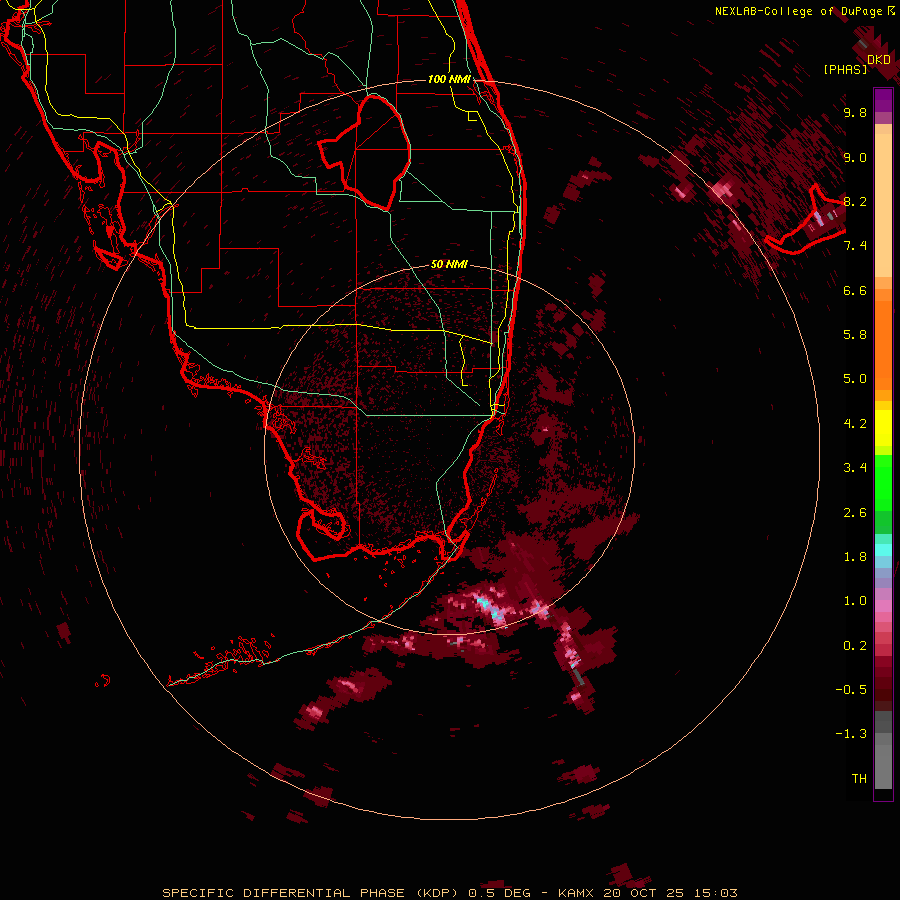The width and height of the screenshot is (900, 900).
Task: Click the 1.0 scale value
Action: (855, 601)
